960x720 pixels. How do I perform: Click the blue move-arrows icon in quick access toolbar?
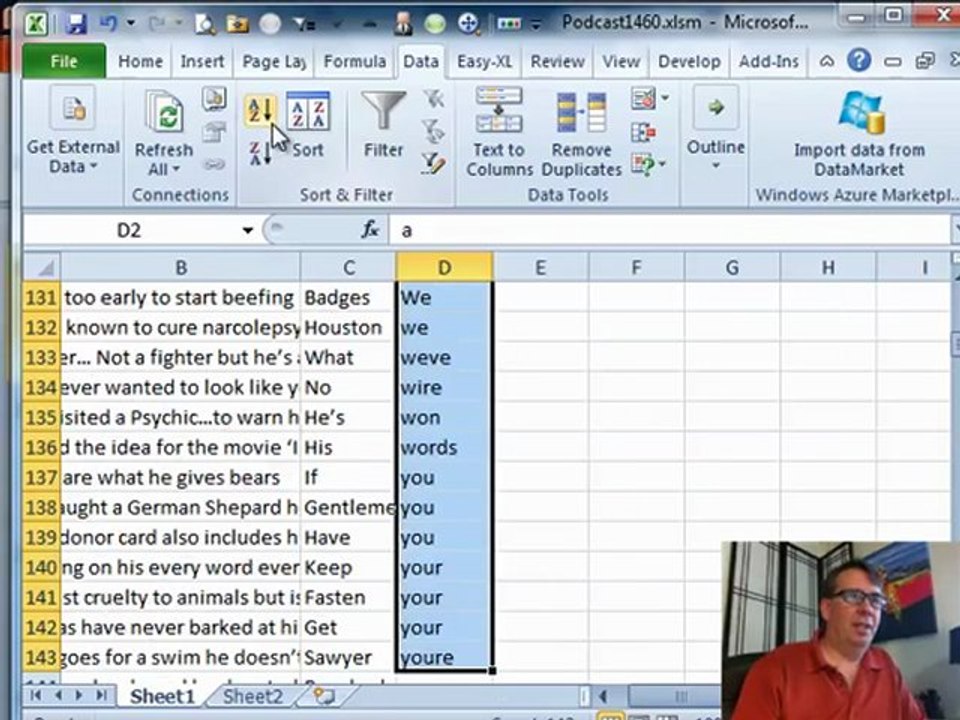tap(468, 23)
